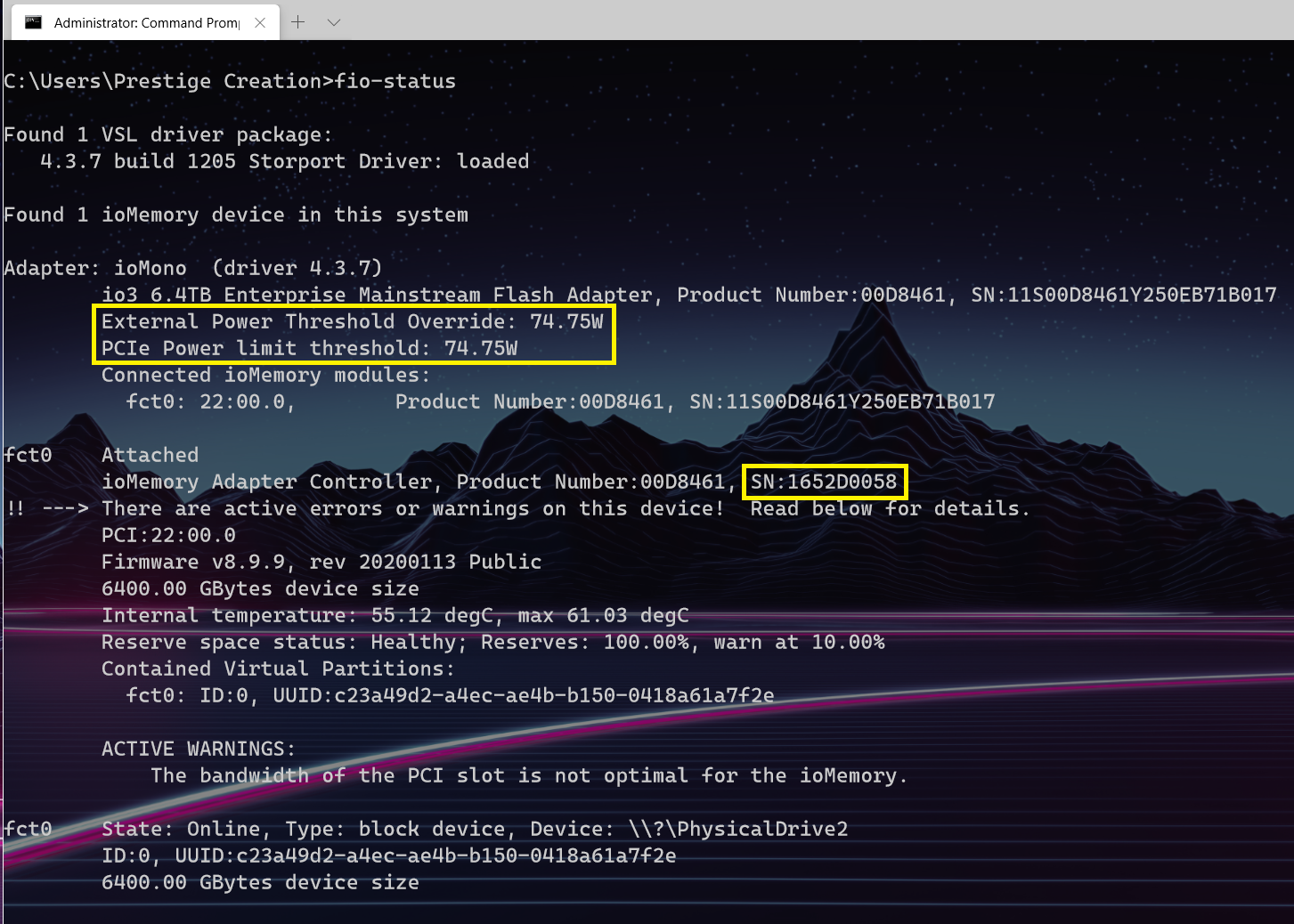Click the \\?\PhysicalDrive2 device path
Screen dimensions: 1294x924
click(x=737, y=829)
